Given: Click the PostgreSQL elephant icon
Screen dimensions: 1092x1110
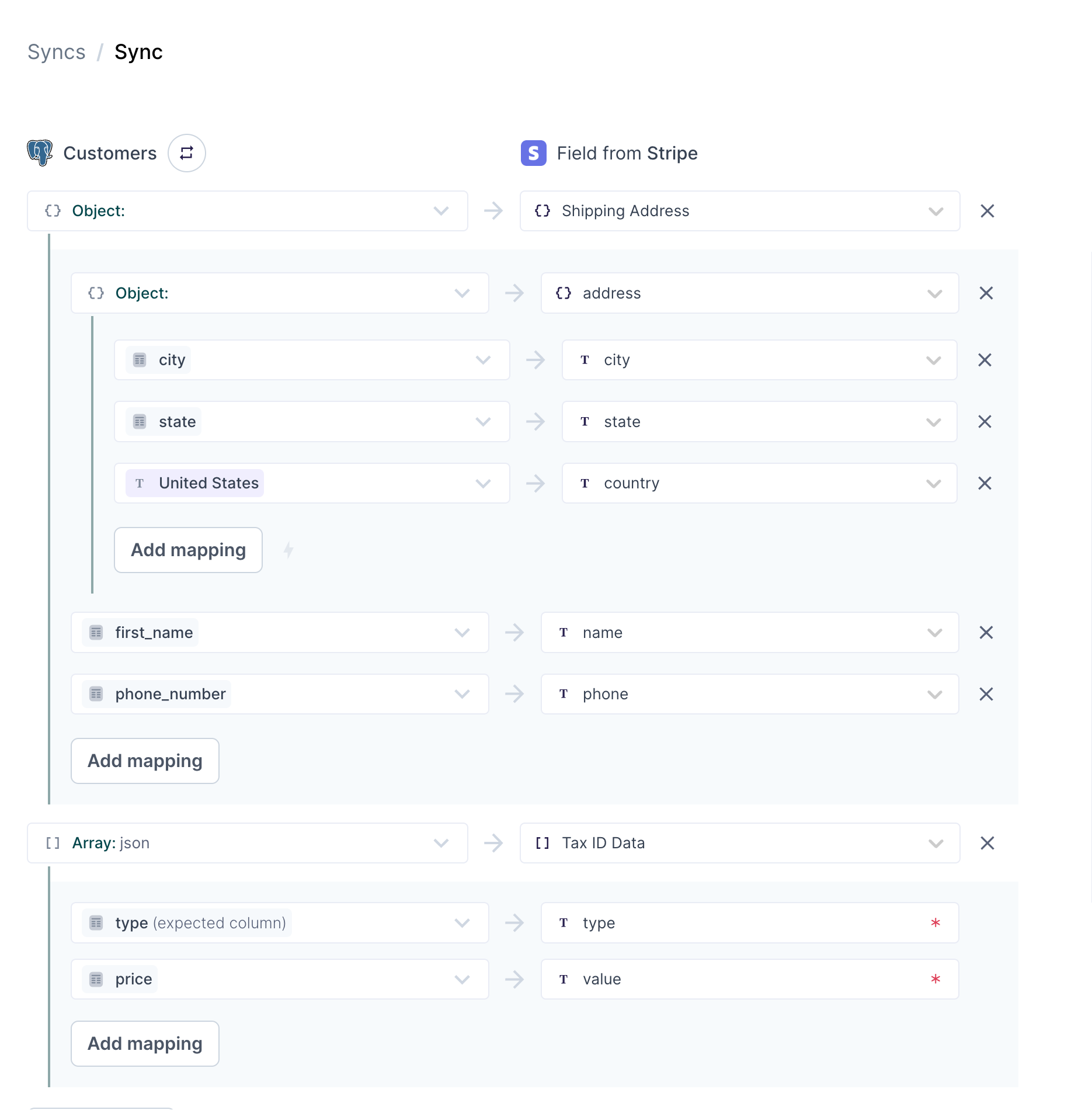Looking at the screenshot, I should click(x=40, y=153).
